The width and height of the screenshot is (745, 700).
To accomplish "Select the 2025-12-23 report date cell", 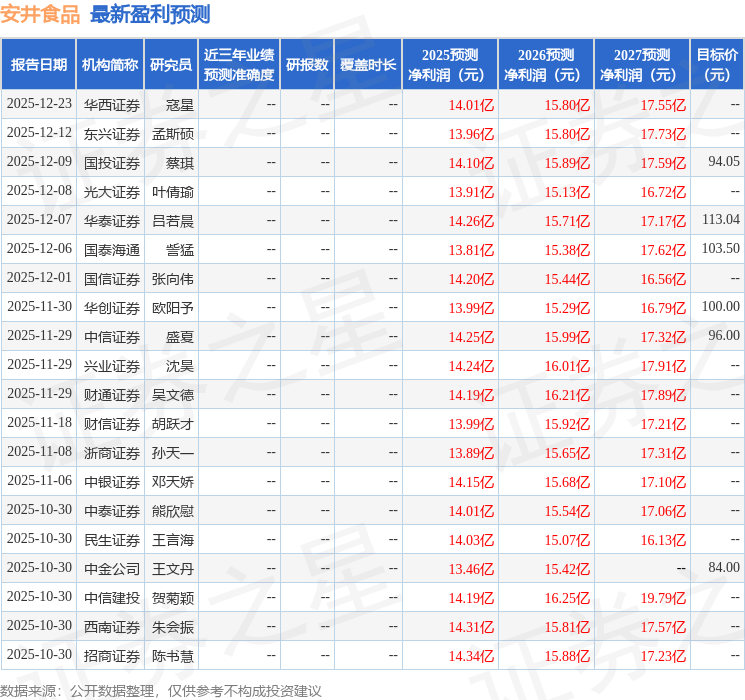I will (x=39, y=104).
